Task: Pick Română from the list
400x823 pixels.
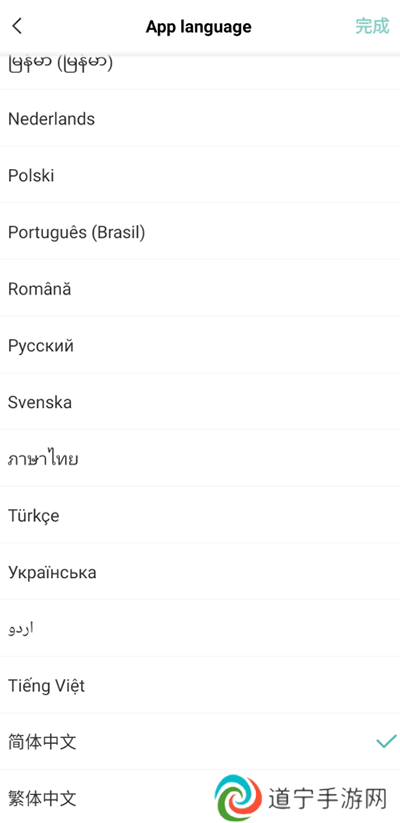Action: tap(200, 289)
